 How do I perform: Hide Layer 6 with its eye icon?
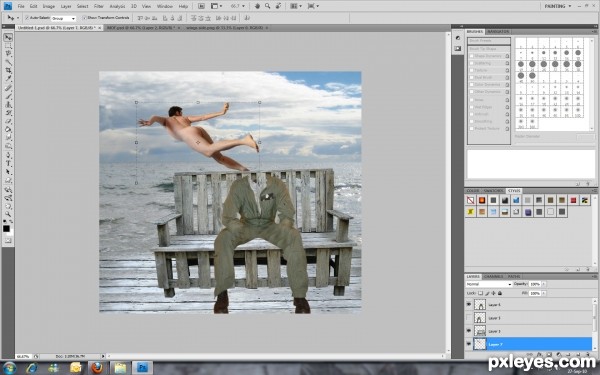click(469, 305)
